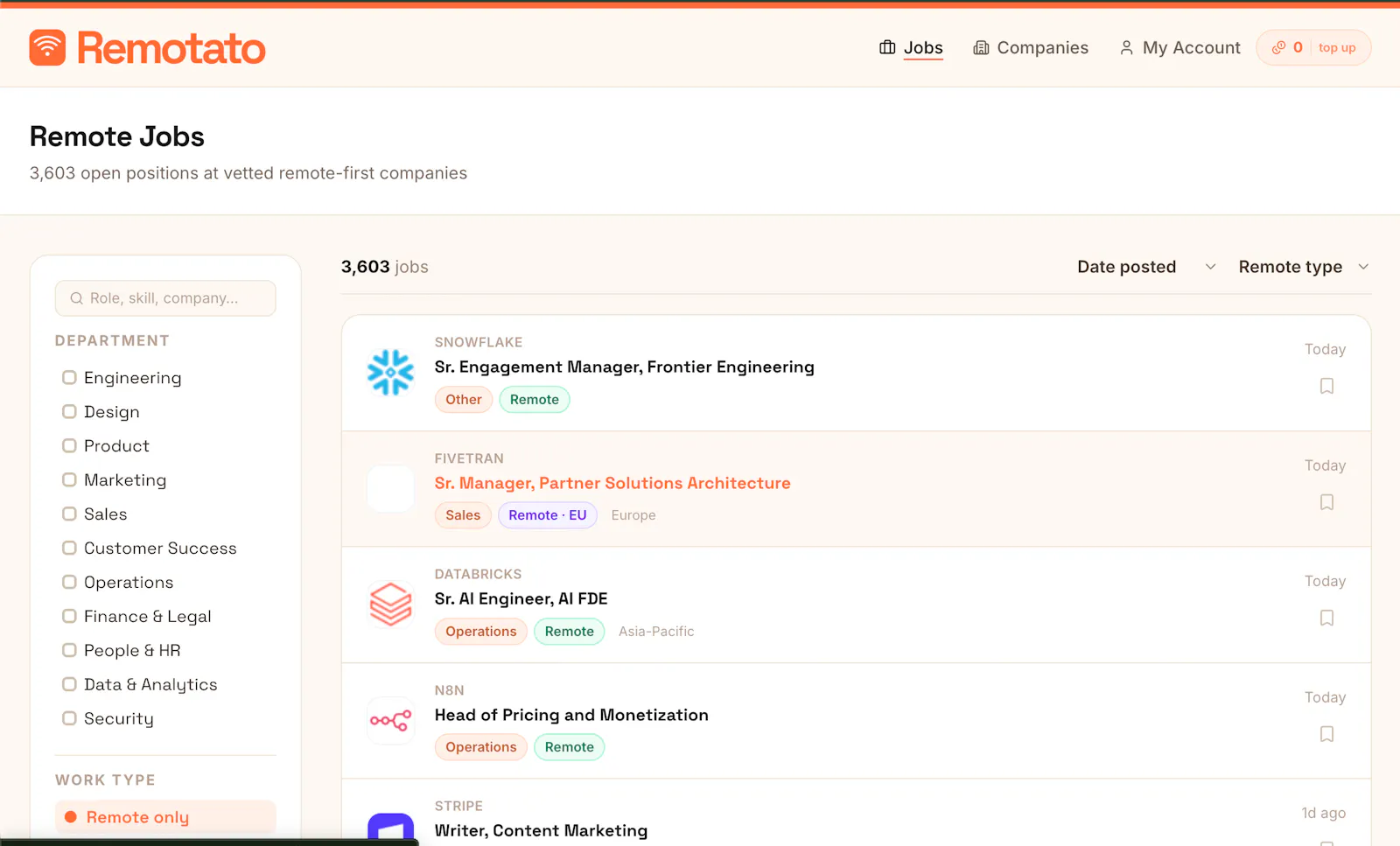
Task: Check the People & HR filter
Action: click(69, 650)
